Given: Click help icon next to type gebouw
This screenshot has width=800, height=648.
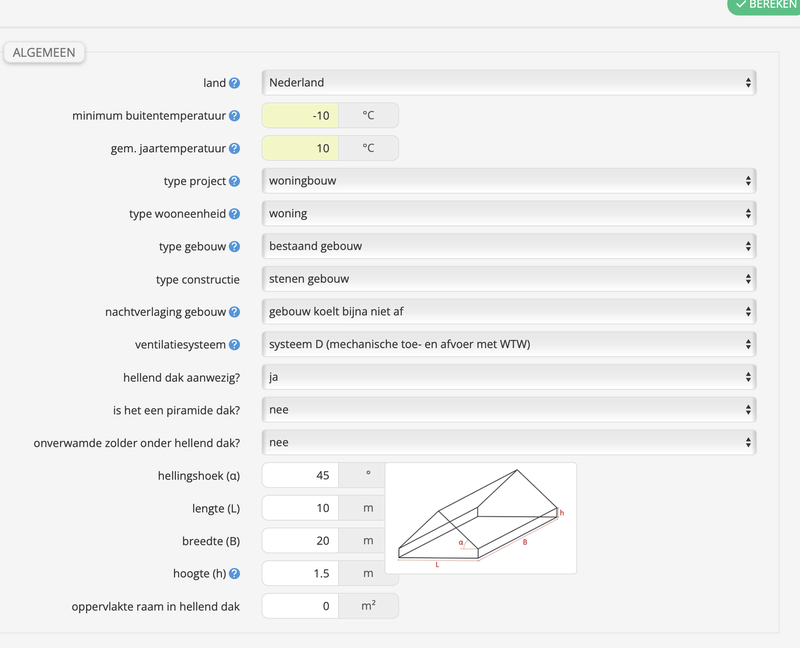Looking at the screenshot, I should pyautogui.click(x=234, y=247).
